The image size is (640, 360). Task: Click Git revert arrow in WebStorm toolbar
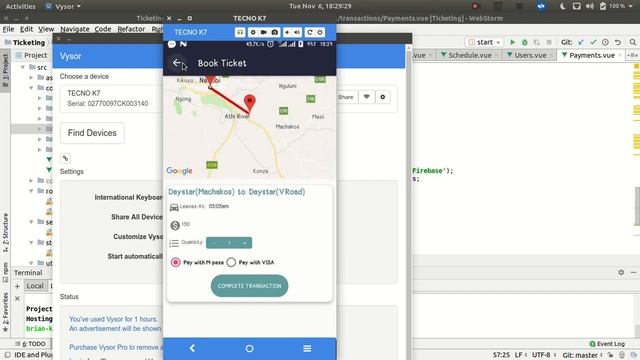pos(618,42)
